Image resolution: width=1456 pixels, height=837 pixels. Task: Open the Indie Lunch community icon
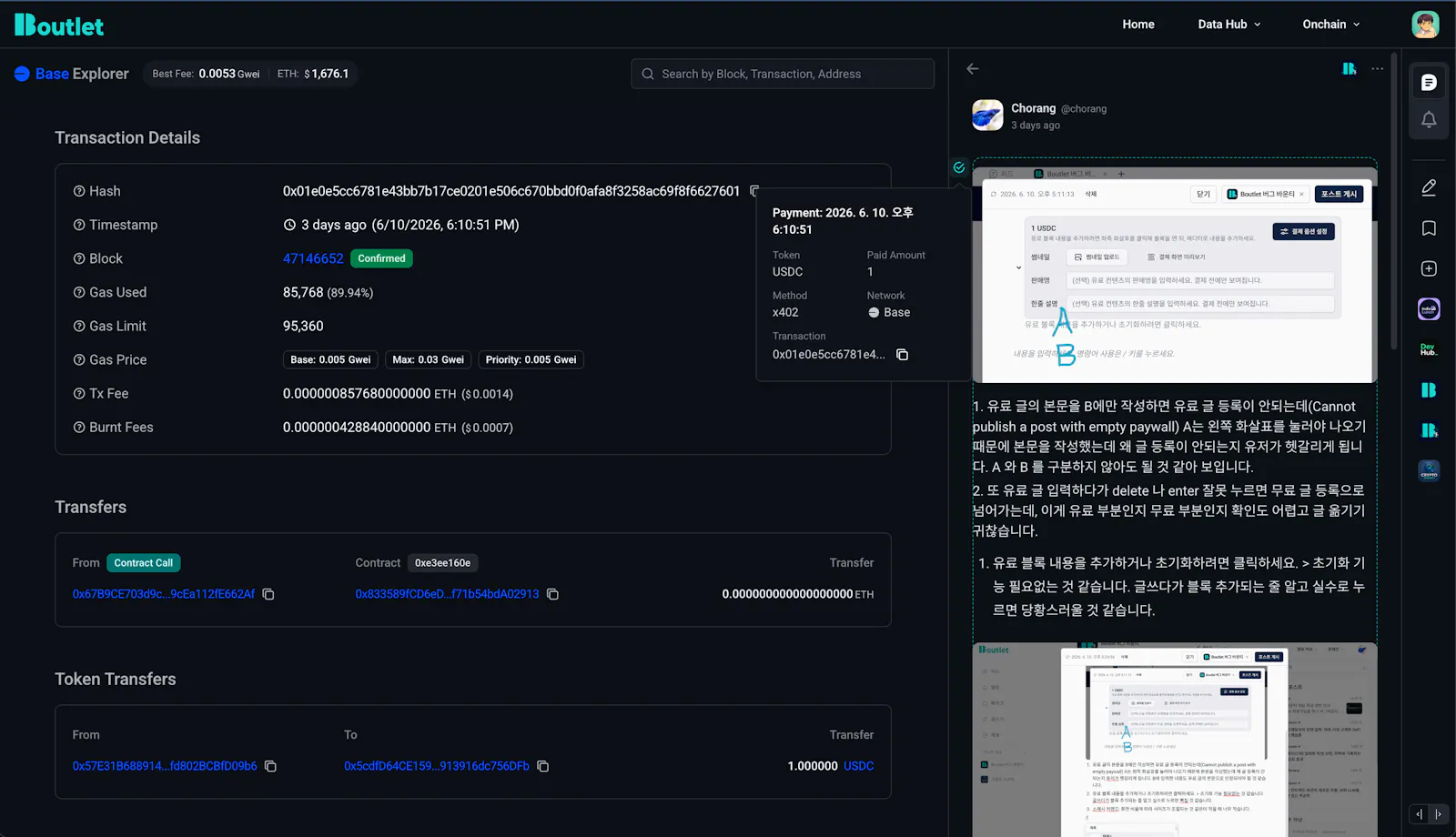[x=1429, y=309]
